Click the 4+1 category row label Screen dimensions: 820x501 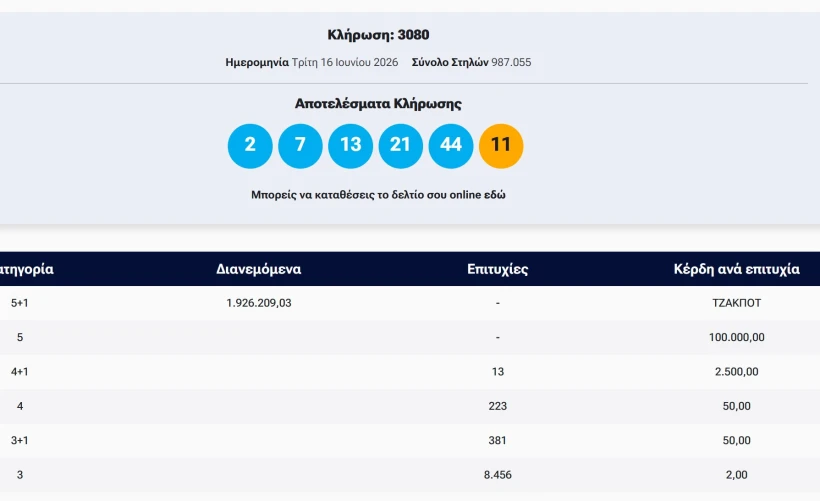(x=20, y=372)
